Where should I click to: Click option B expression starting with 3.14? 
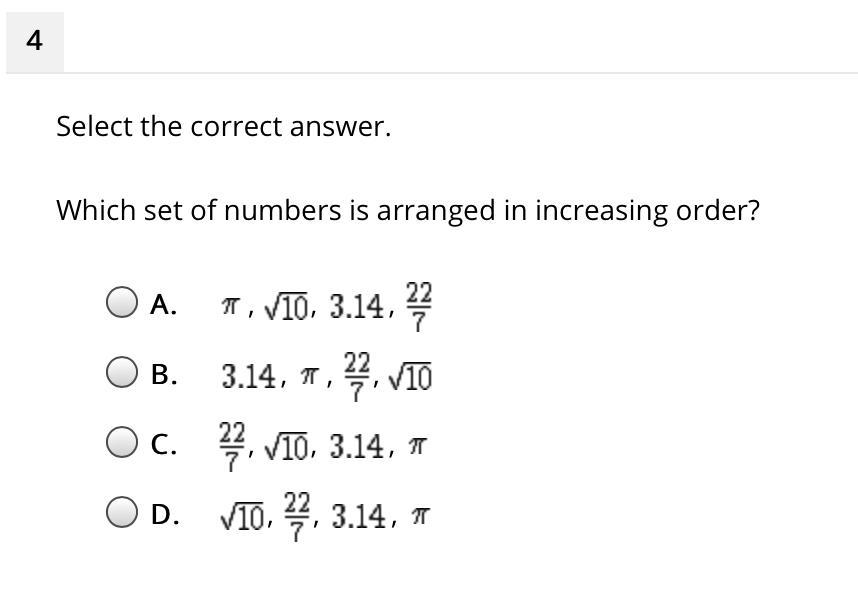327,377
